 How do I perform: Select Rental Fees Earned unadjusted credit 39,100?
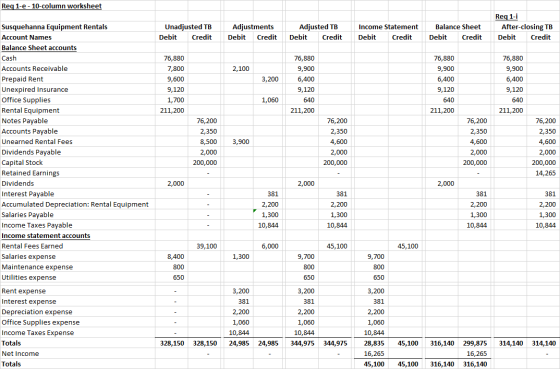tap(207, 246)
